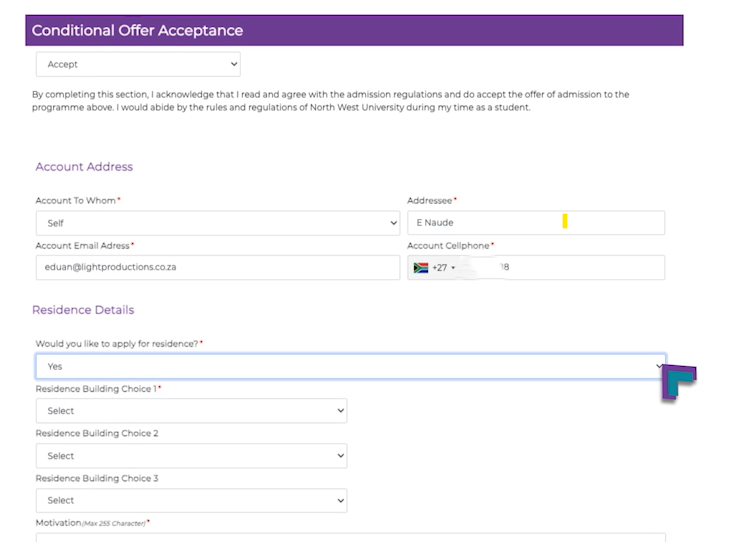
Task: Click the 'Account To Whom' label
Action: click(x=78, y=201)
